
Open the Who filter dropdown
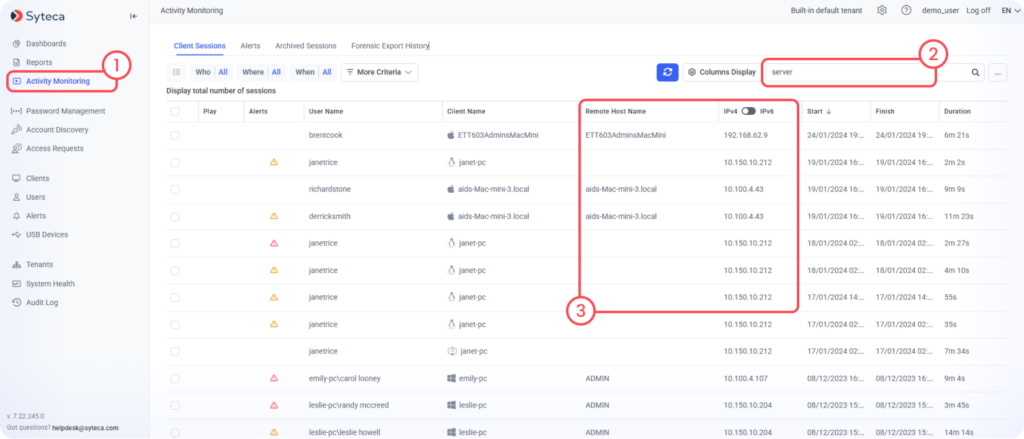pyautogui.click(x=211, y=72)
